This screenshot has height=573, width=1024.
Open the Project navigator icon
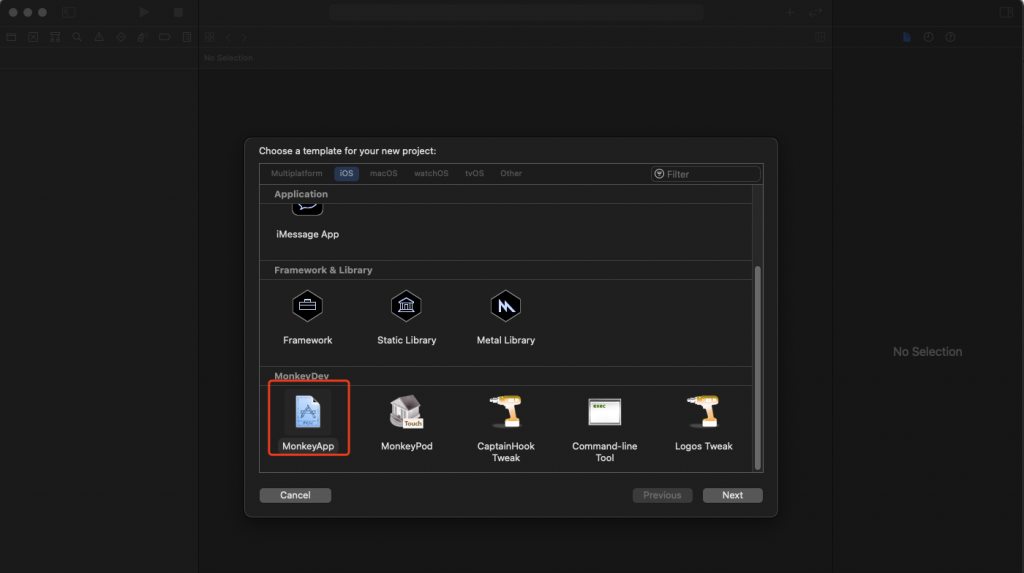(11, 37)
